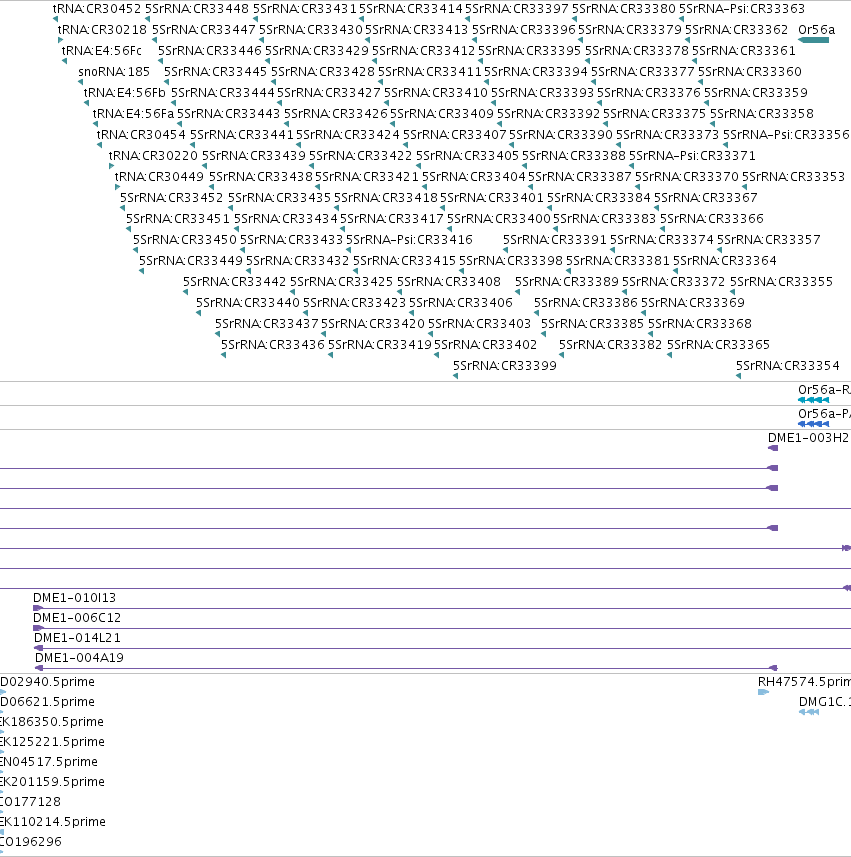The height and width of the screenshot is (857, 851).
Task: Click the arrow glyph under 5SrRNA:CR33354
Action: (x=738, y=376)
